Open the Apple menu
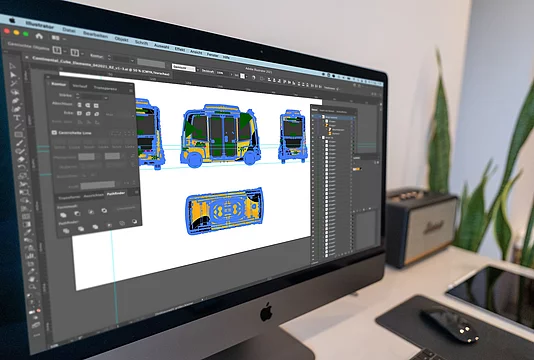The image size is (534, 360). pyautogui.click(x=12, y=21)
